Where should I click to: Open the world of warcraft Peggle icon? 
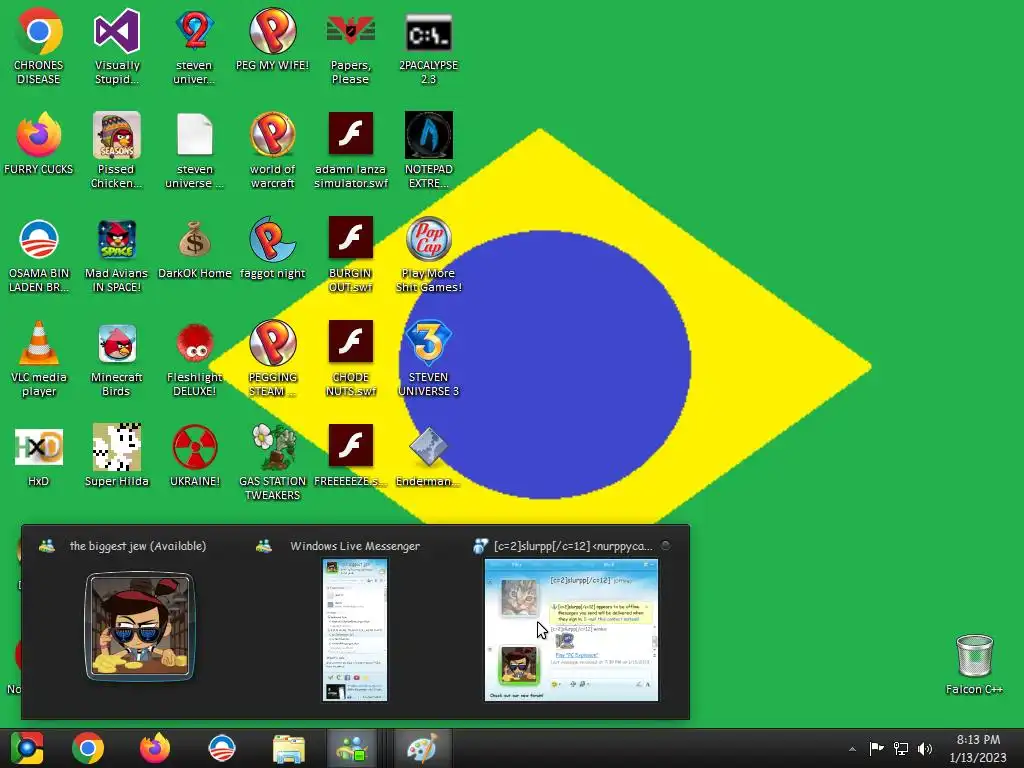coord(272,150)
